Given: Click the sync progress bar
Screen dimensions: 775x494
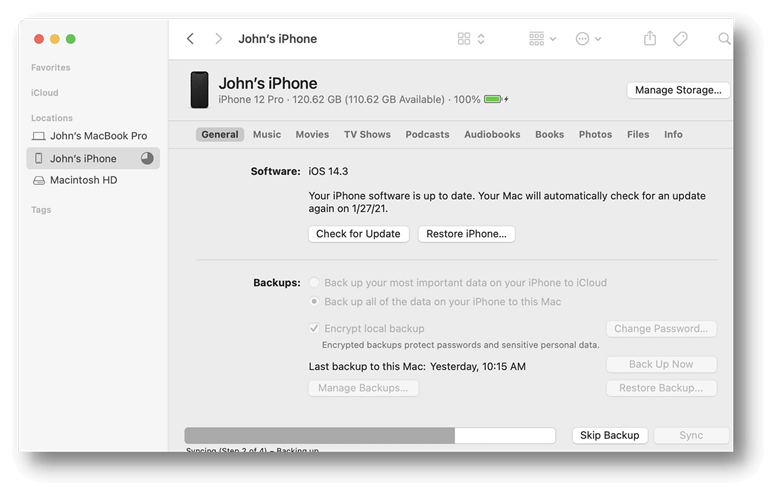Looking at the screenshot, I should [370, 436].
